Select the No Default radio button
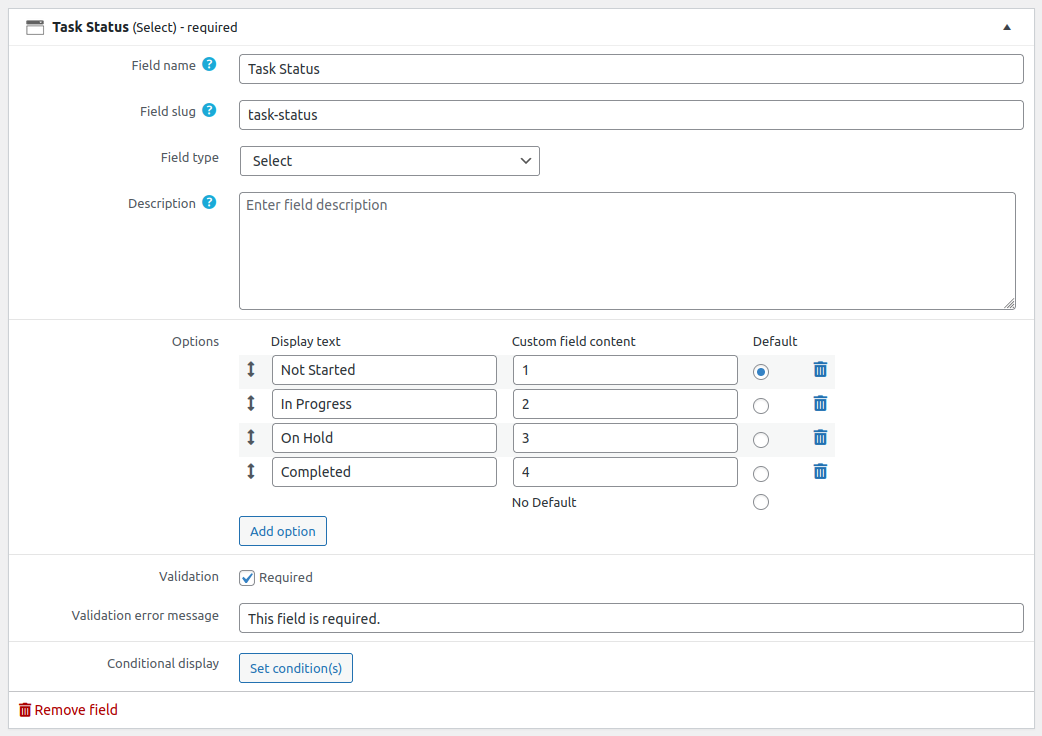 pyautogui.click(x=761, y=502)
